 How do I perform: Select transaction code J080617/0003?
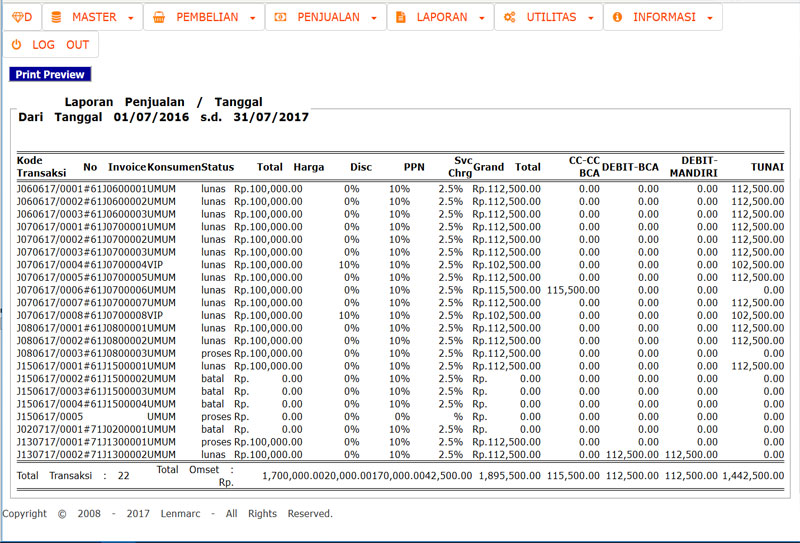coord(49,353)
